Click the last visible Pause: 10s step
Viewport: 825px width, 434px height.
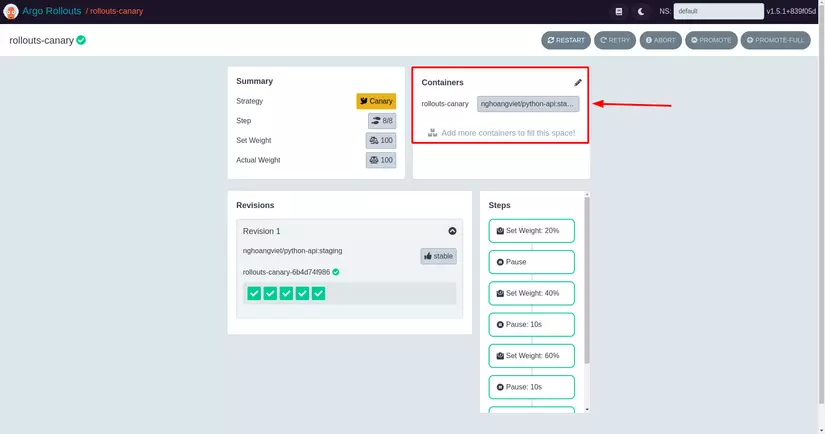point(531,387)
